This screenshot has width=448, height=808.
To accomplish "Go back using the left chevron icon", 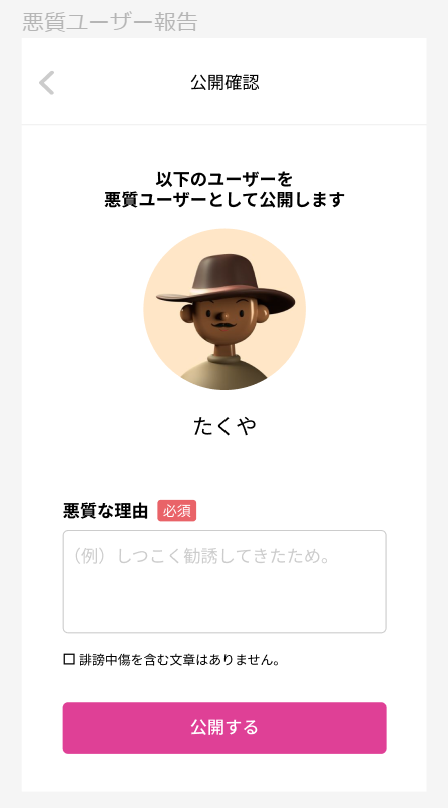I will coord(47,83).
